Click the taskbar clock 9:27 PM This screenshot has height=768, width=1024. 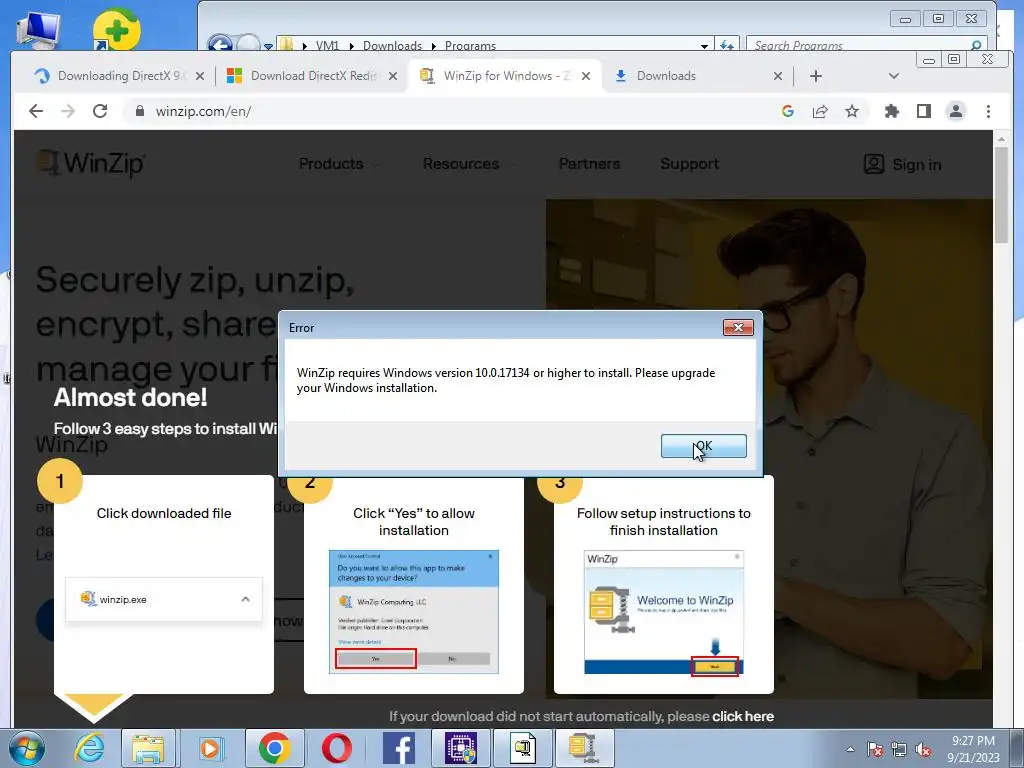coord(973,749)
